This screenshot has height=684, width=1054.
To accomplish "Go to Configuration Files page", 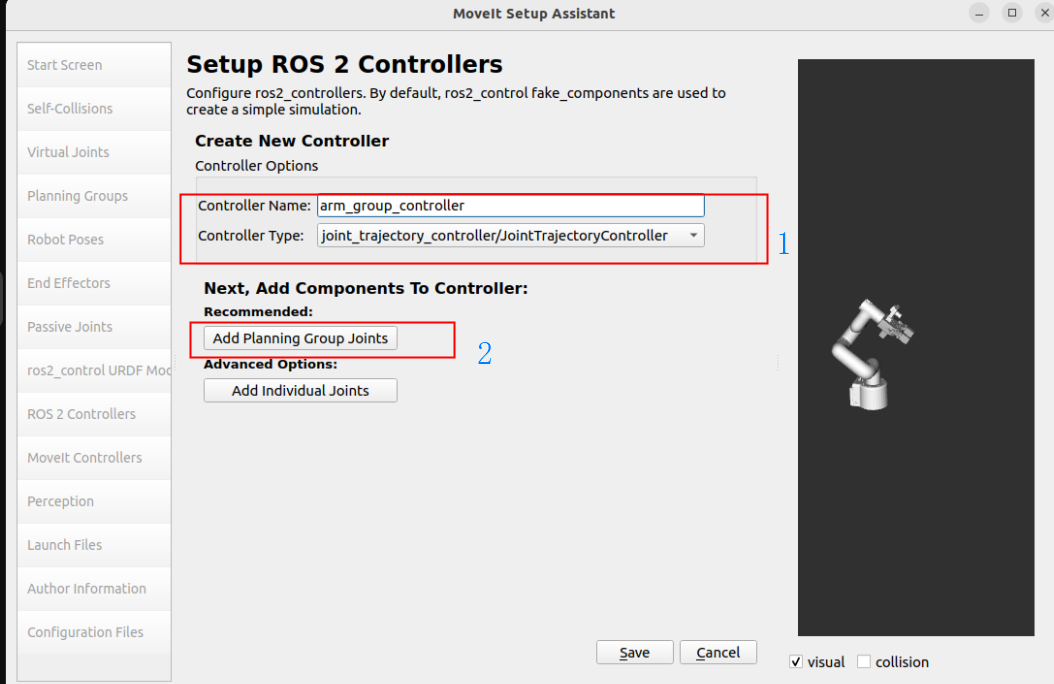I will [x=94, y=633].
